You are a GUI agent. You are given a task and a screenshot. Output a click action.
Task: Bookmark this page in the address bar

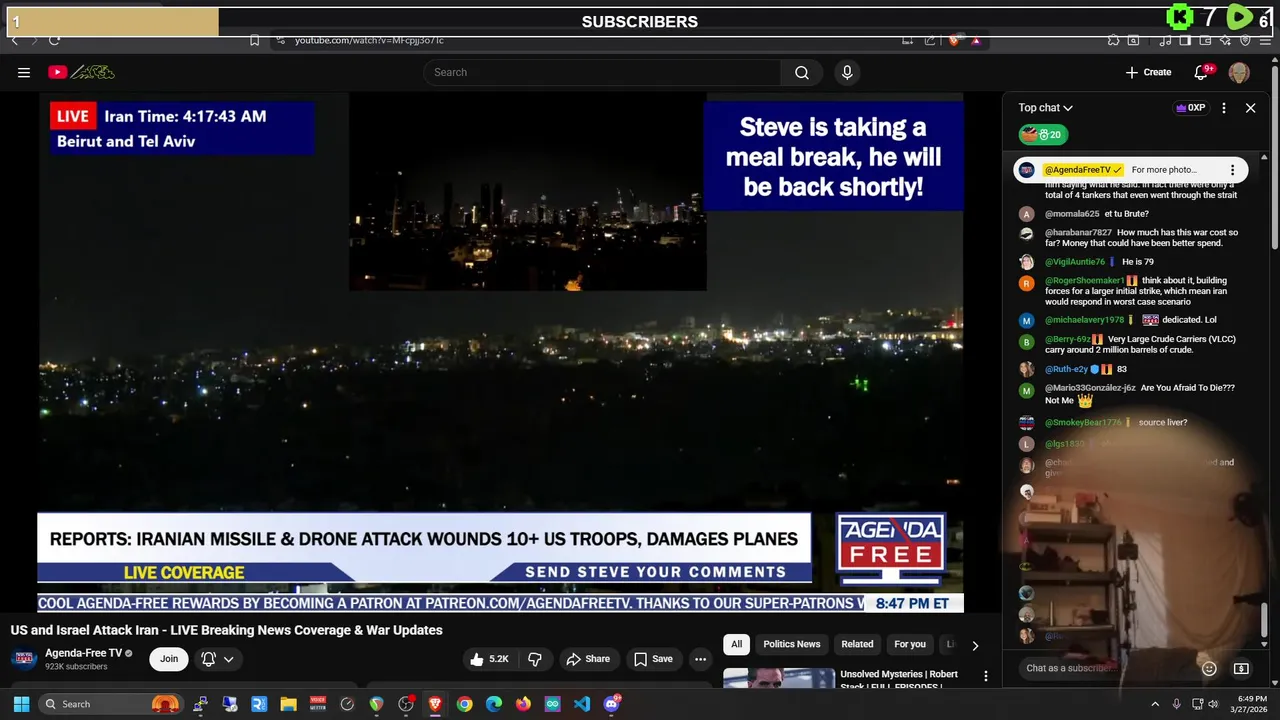(254, 40)
